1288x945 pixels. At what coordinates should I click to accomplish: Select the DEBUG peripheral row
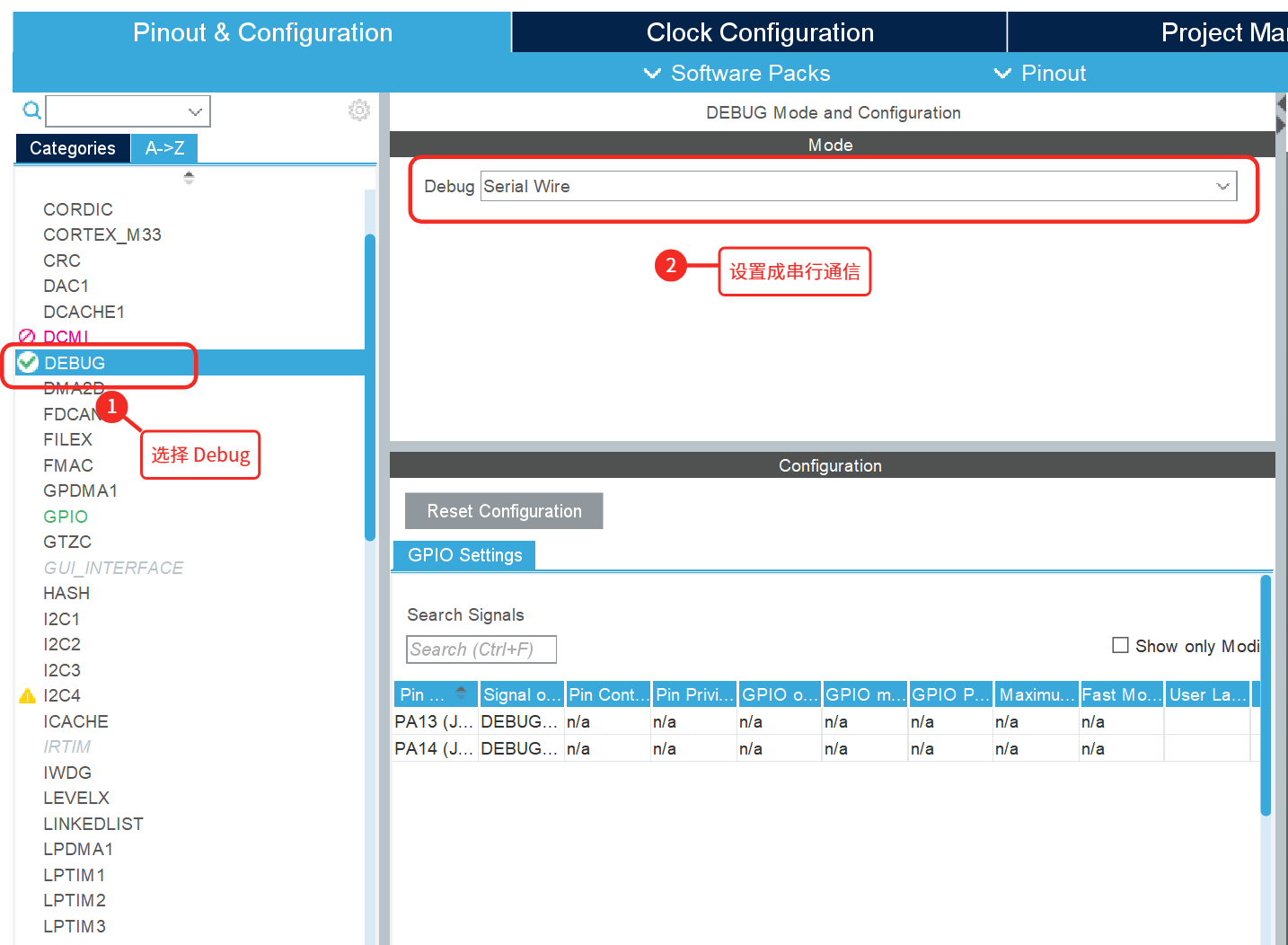click(190, 363)
